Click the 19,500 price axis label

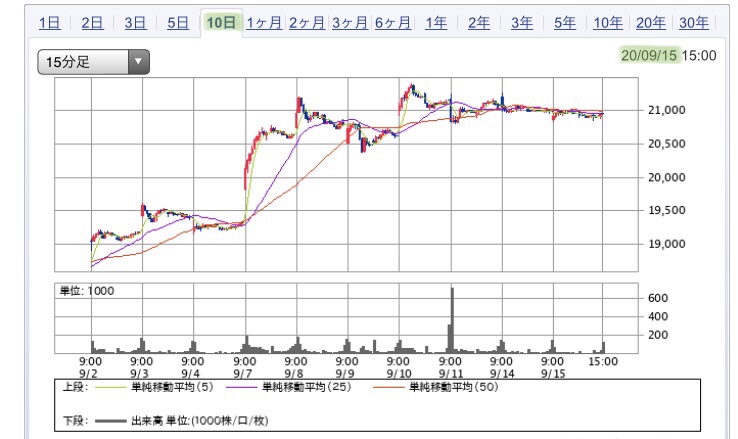click(x=666, y=210)
